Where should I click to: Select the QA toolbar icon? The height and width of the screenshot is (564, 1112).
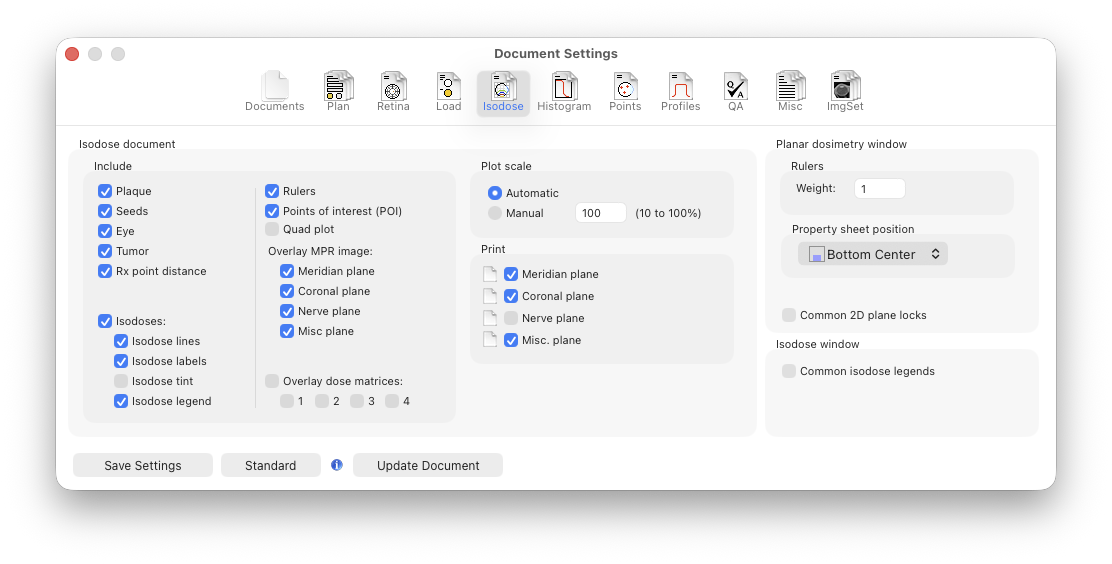[736, 92]
